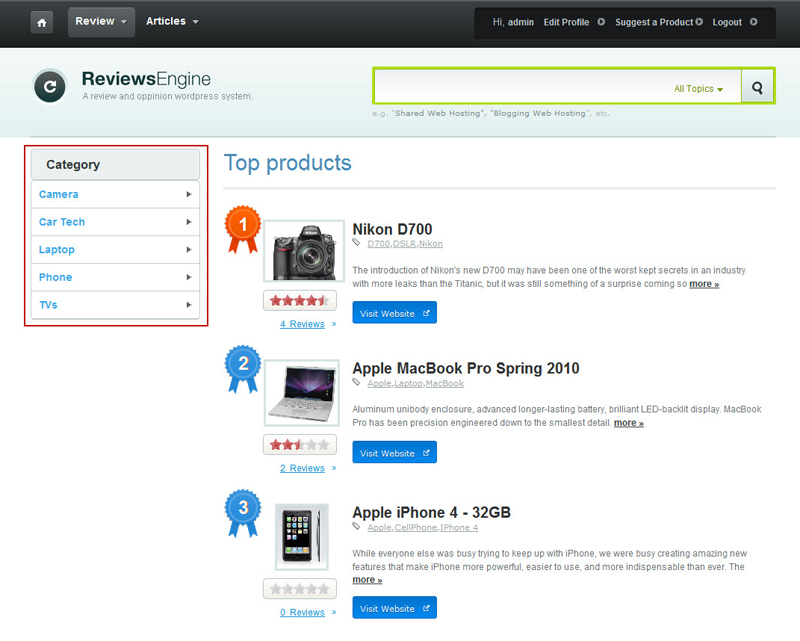Open the Articles dropdown menu

[x=172, y=21]
